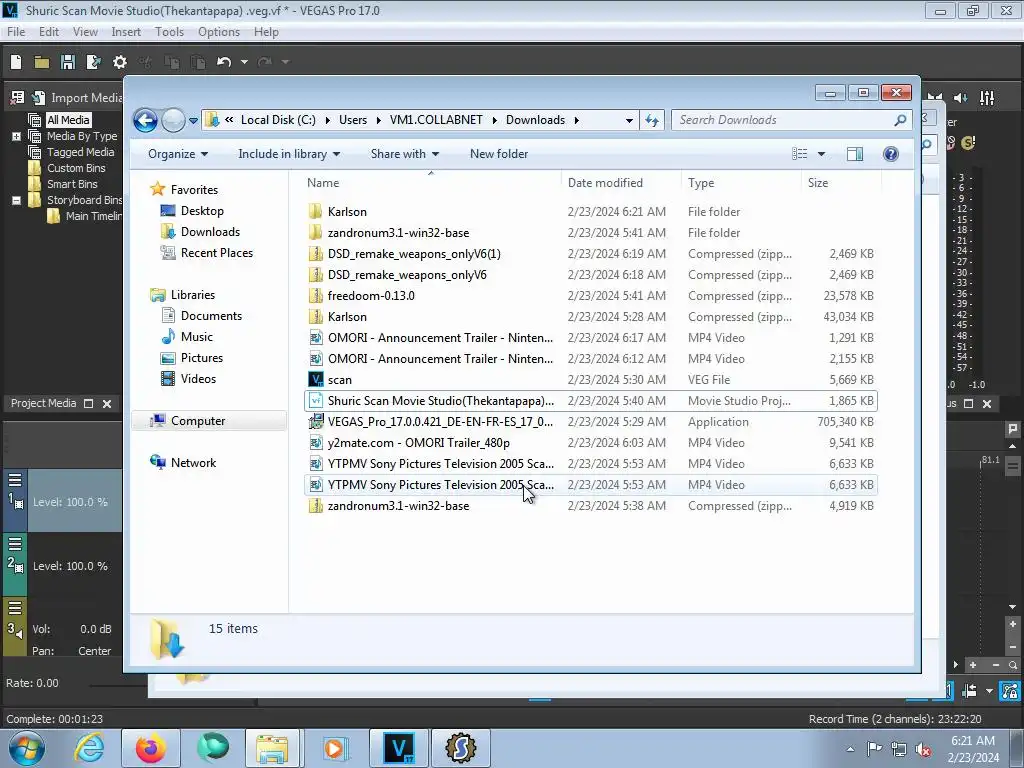Viewport: 1024px width, 768px height.
Task: Select VEGAS_Pro_17.0.0.421 application file
Action: [591, 422]
